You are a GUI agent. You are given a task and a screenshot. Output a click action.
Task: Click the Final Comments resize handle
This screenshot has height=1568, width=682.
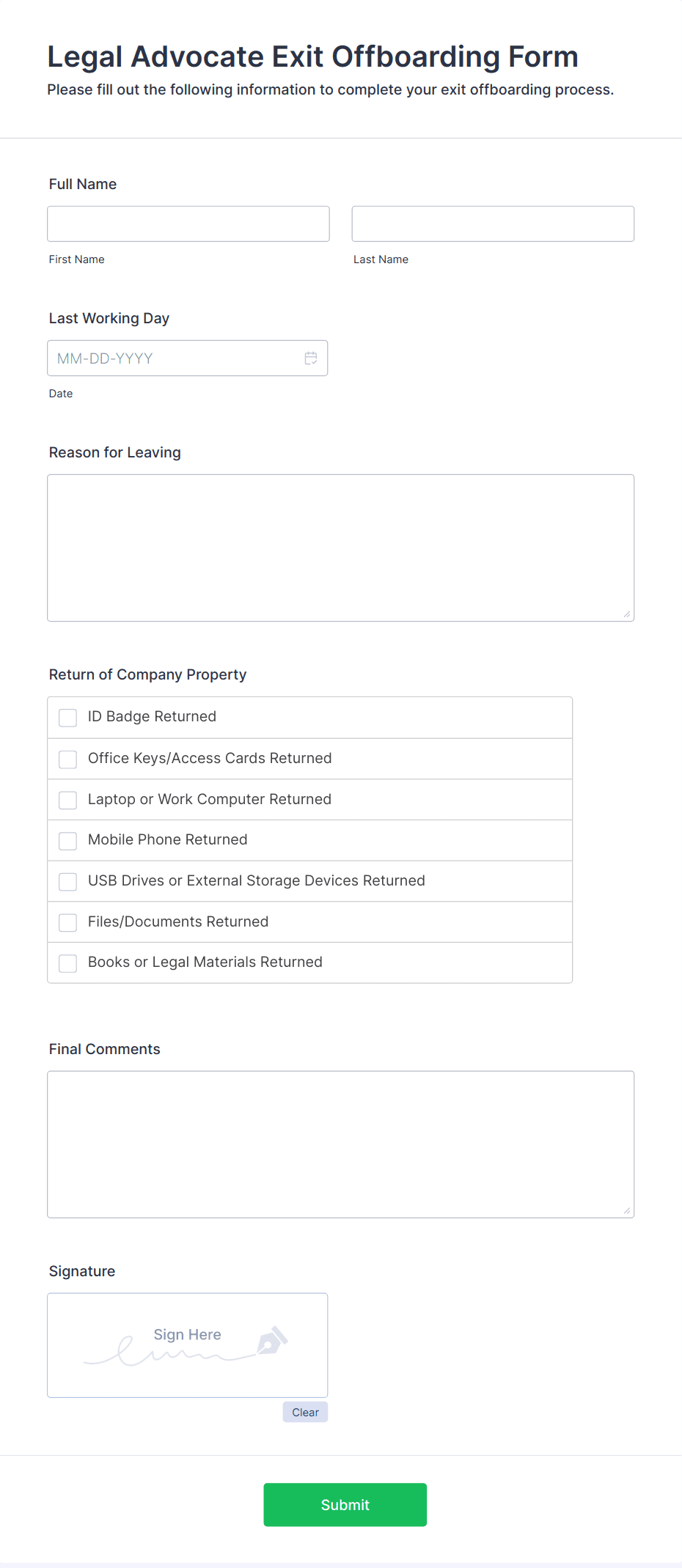click(x=627, y=1211)
